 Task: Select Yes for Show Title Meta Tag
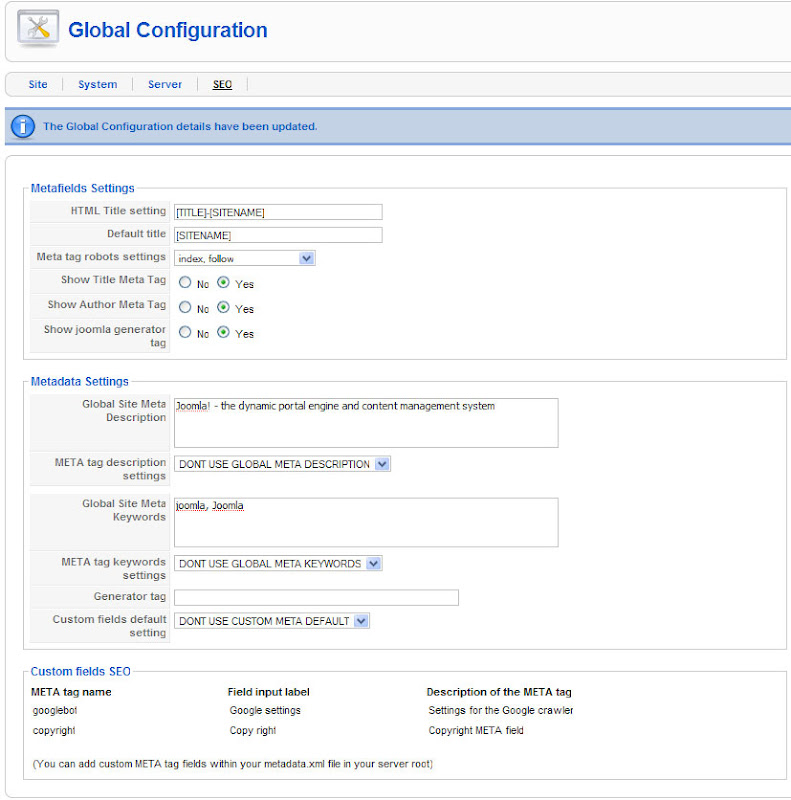tap(223, 283)
